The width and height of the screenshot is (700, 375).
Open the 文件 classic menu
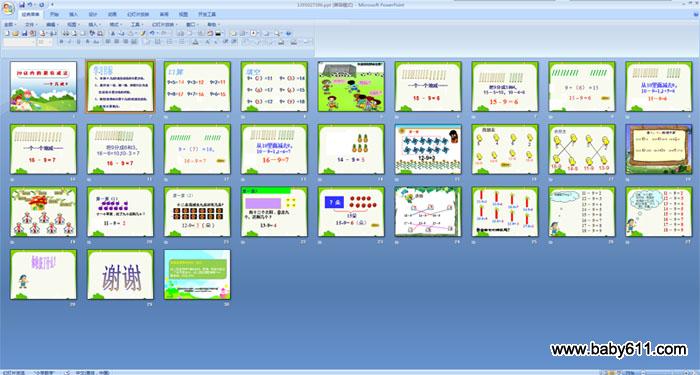(30, 24)
